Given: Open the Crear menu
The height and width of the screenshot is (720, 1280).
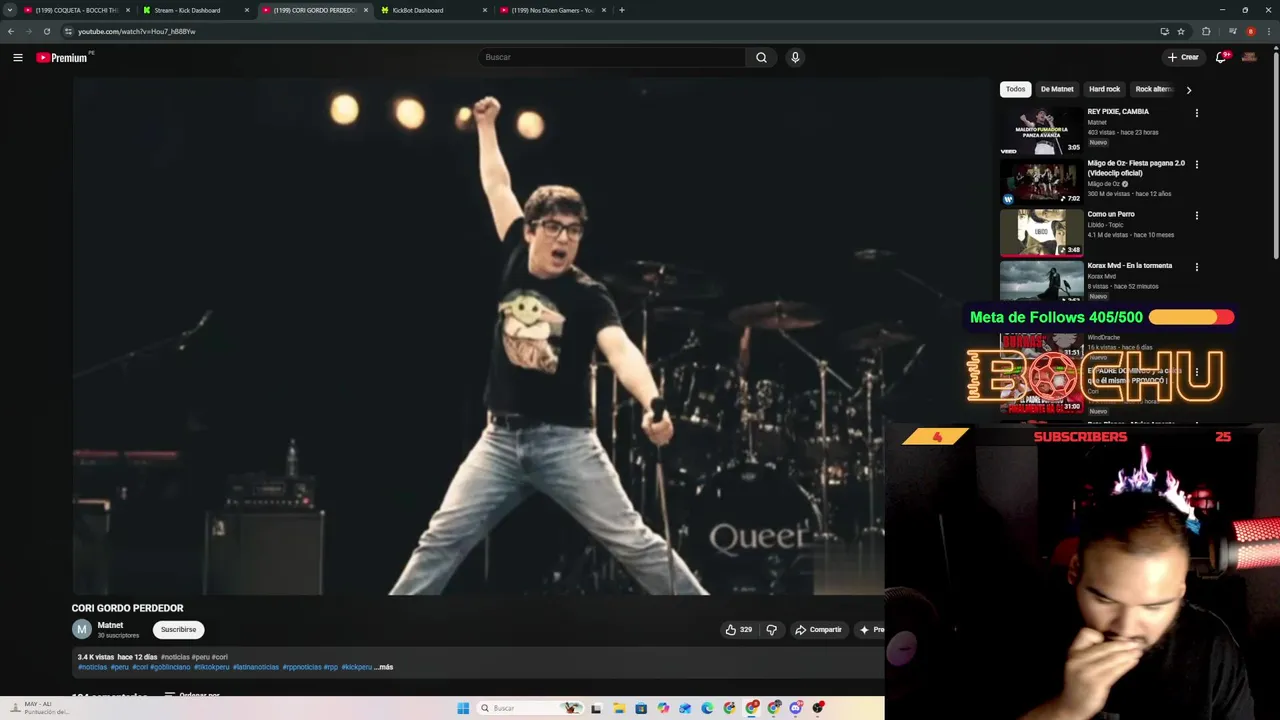Looking at the screenshot, I should (x=1183, y=57).
